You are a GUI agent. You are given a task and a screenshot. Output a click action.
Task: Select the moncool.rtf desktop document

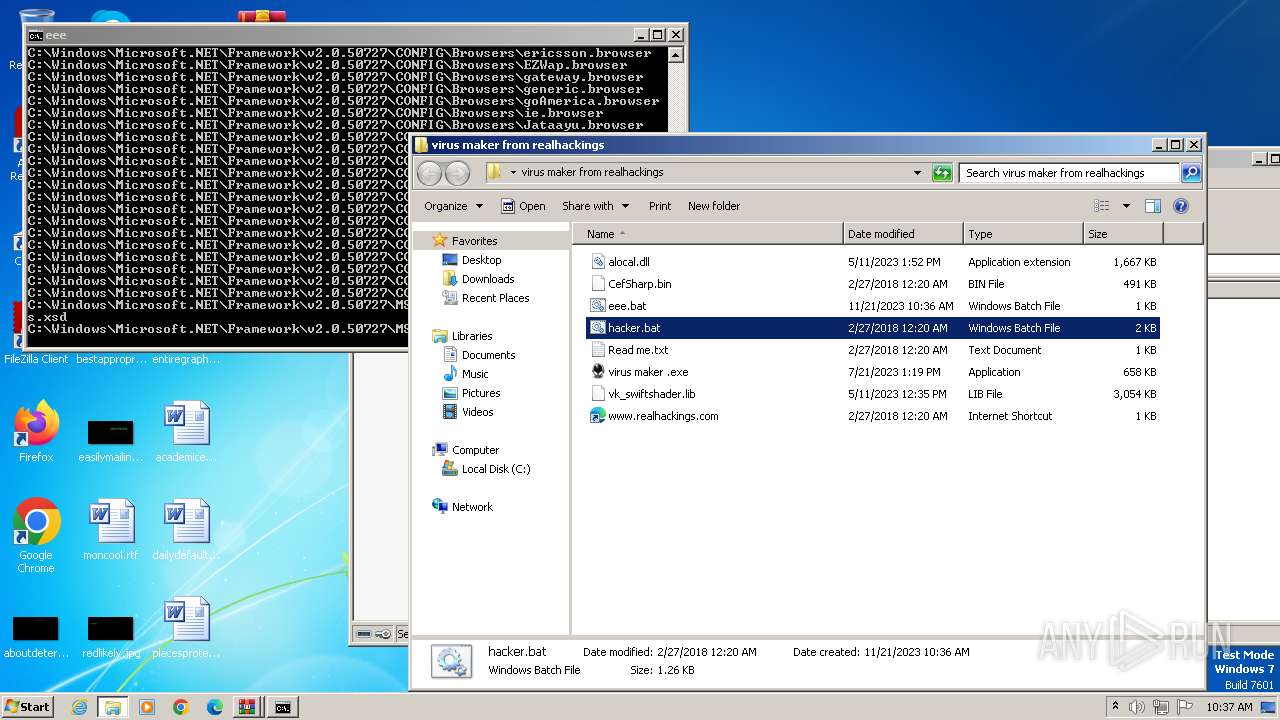pos(111,530)
